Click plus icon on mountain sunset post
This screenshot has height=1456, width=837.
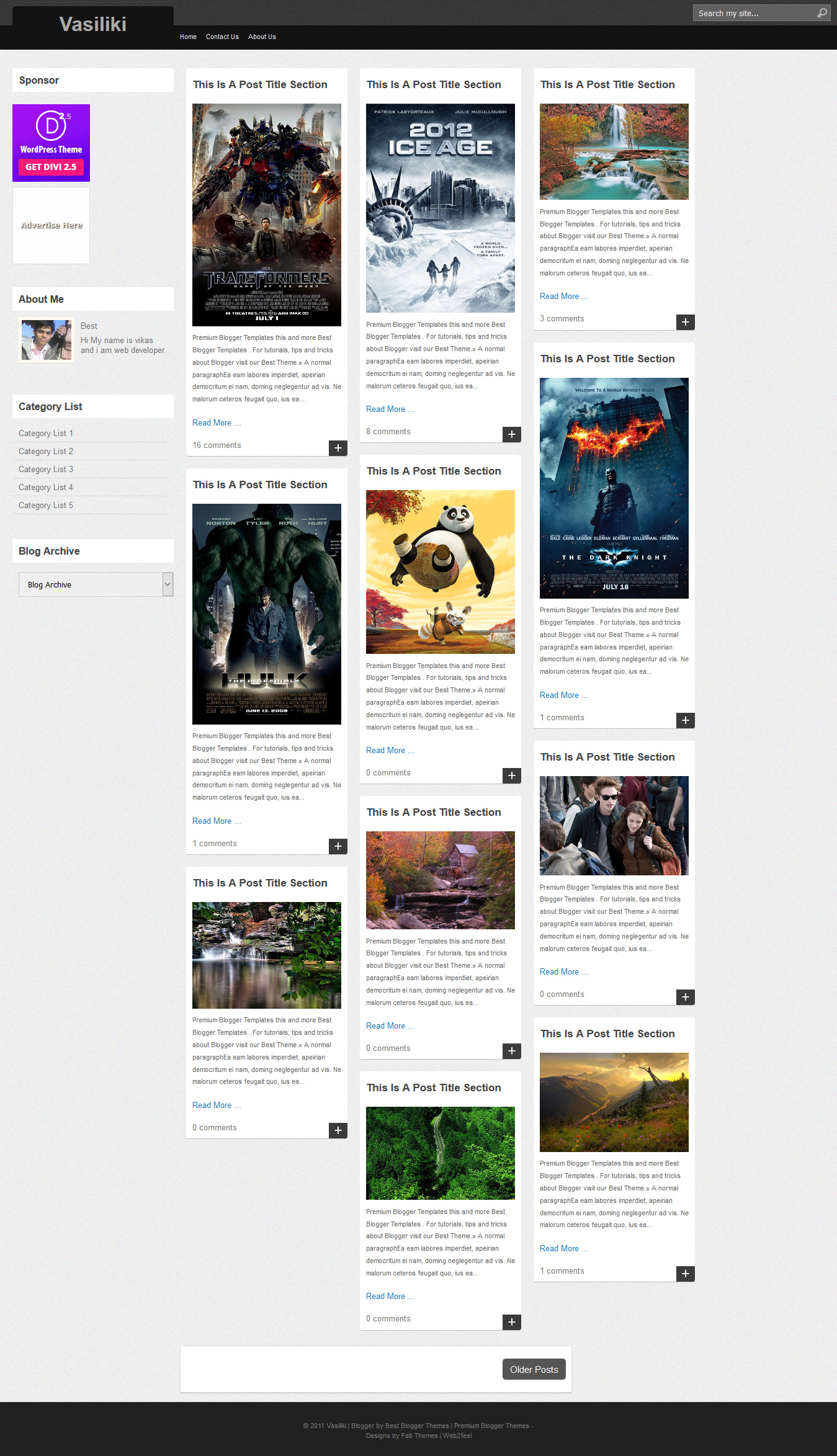pos(686,1274)
